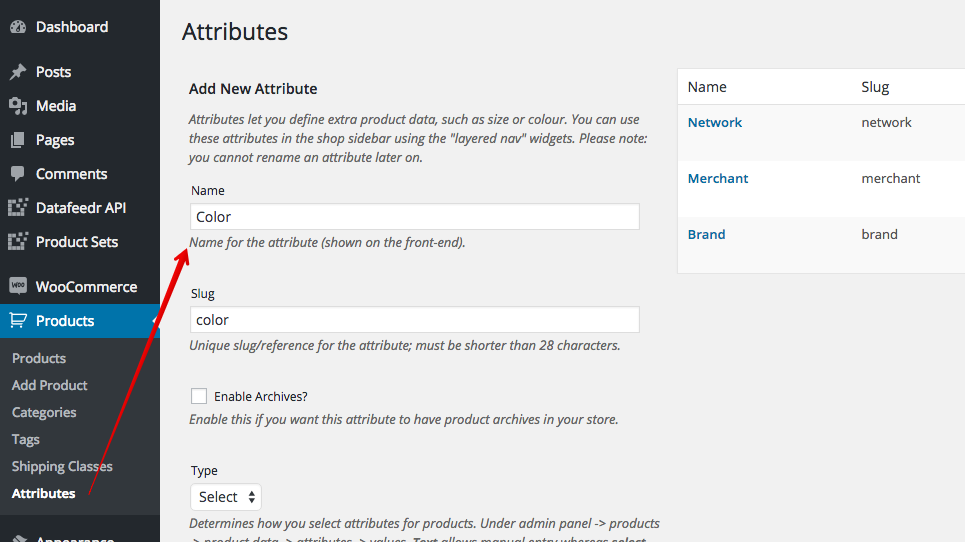
Task: Click the Slug input field
Action: (415, 319)
